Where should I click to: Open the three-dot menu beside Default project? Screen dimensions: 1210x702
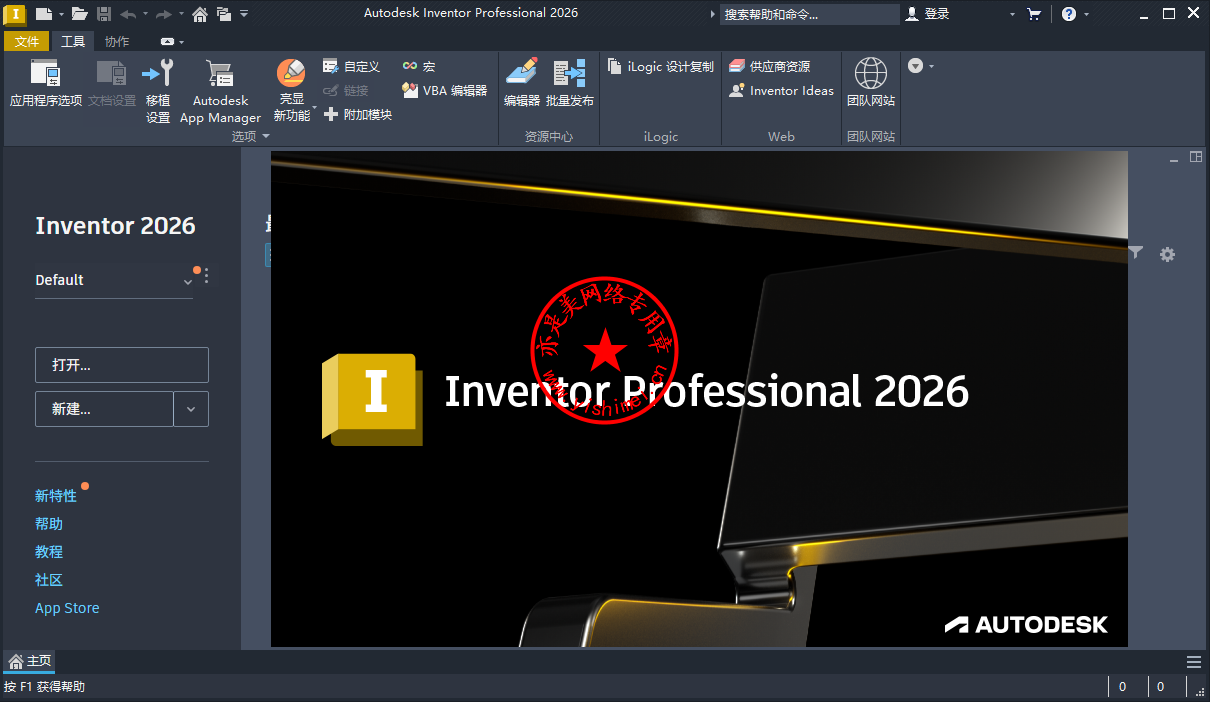point(207,277)
